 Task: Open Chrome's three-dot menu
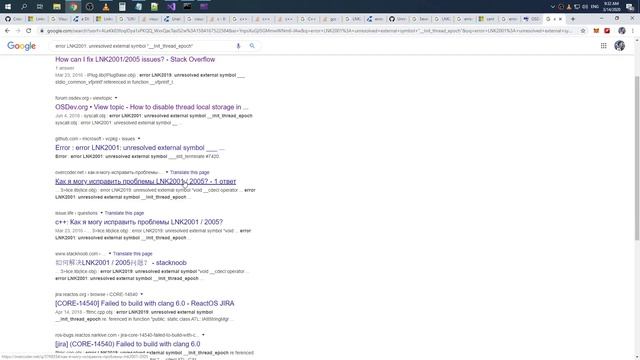click(x=633, y=31)
